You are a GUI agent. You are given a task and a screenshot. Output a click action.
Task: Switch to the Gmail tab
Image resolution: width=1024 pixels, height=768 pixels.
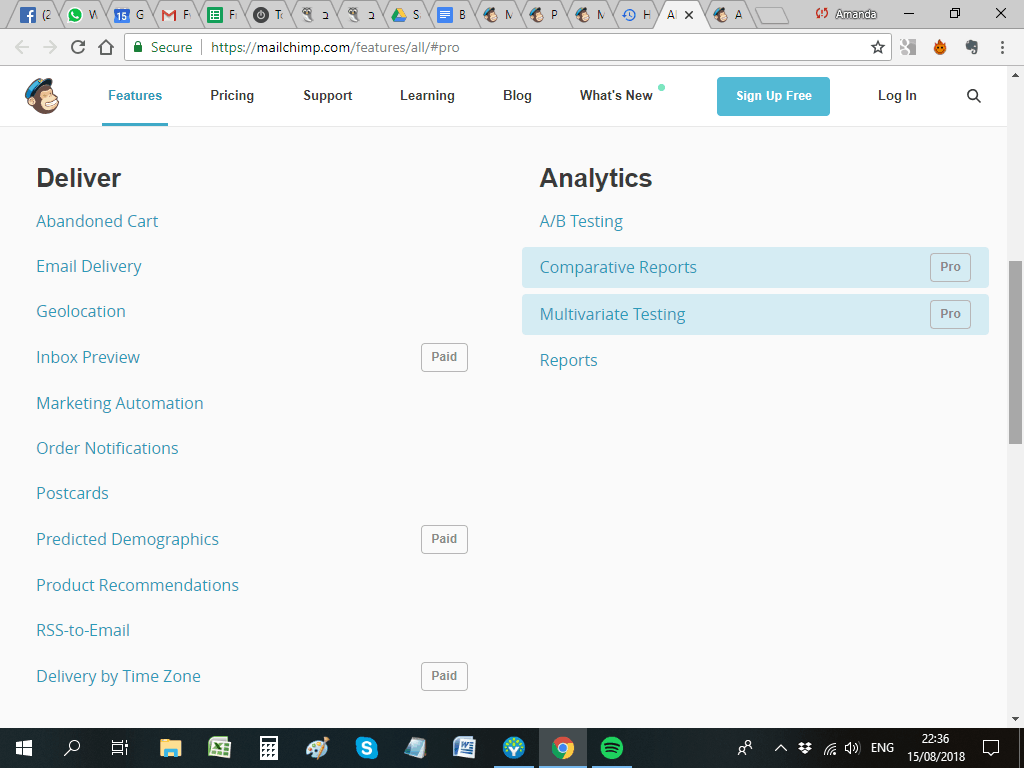tap(176, 14)
